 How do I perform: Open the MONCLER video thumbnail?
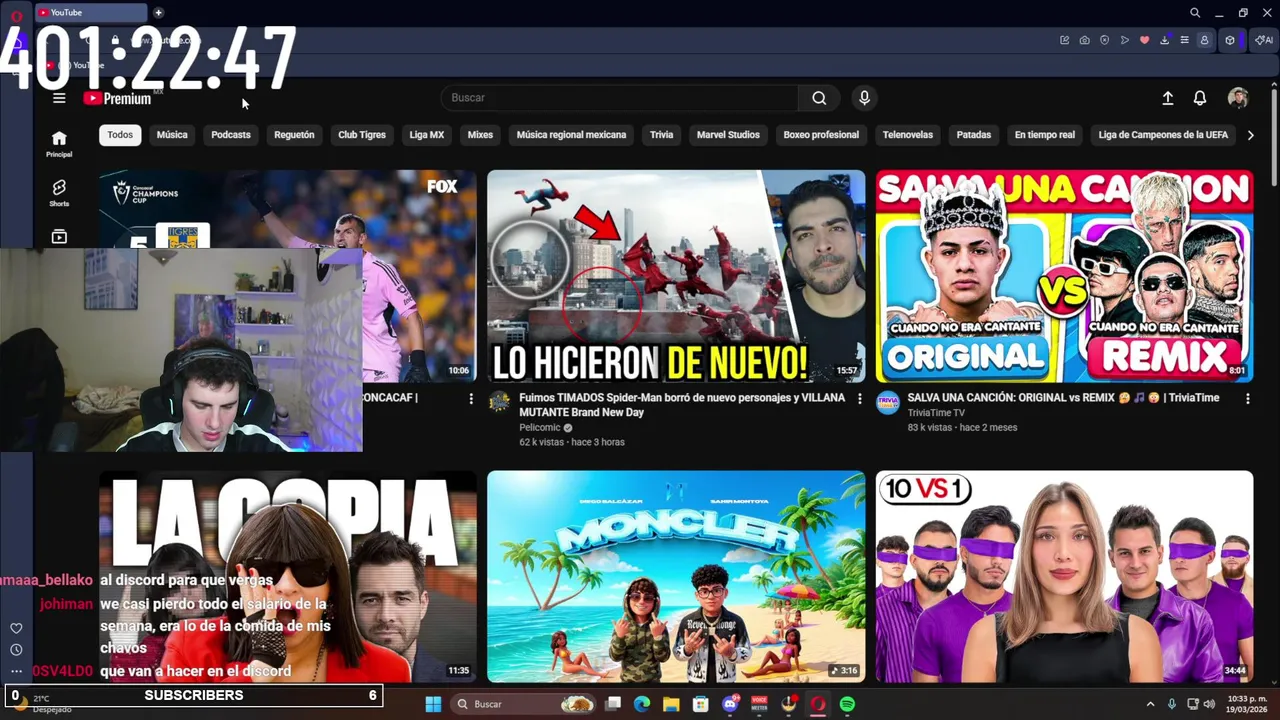(676, 577)
